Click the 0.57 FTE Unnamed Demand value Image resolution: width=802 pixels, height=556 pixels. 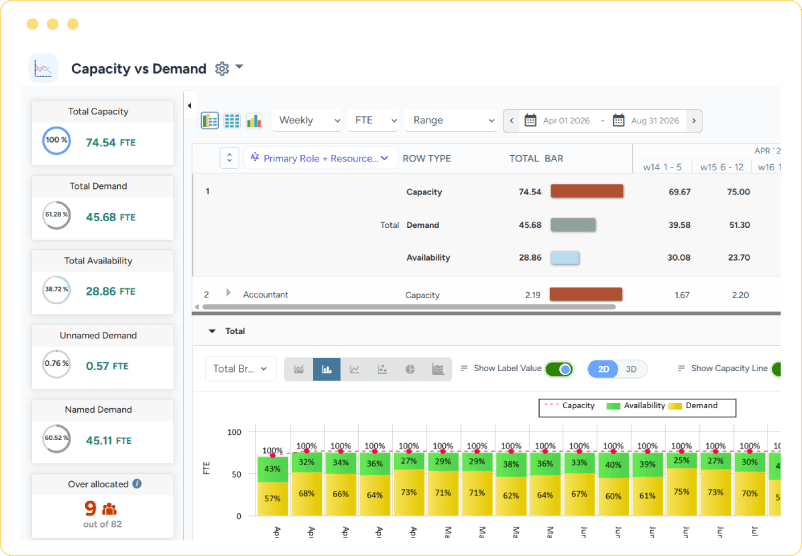pyautogui.click(x=107, y=366)
